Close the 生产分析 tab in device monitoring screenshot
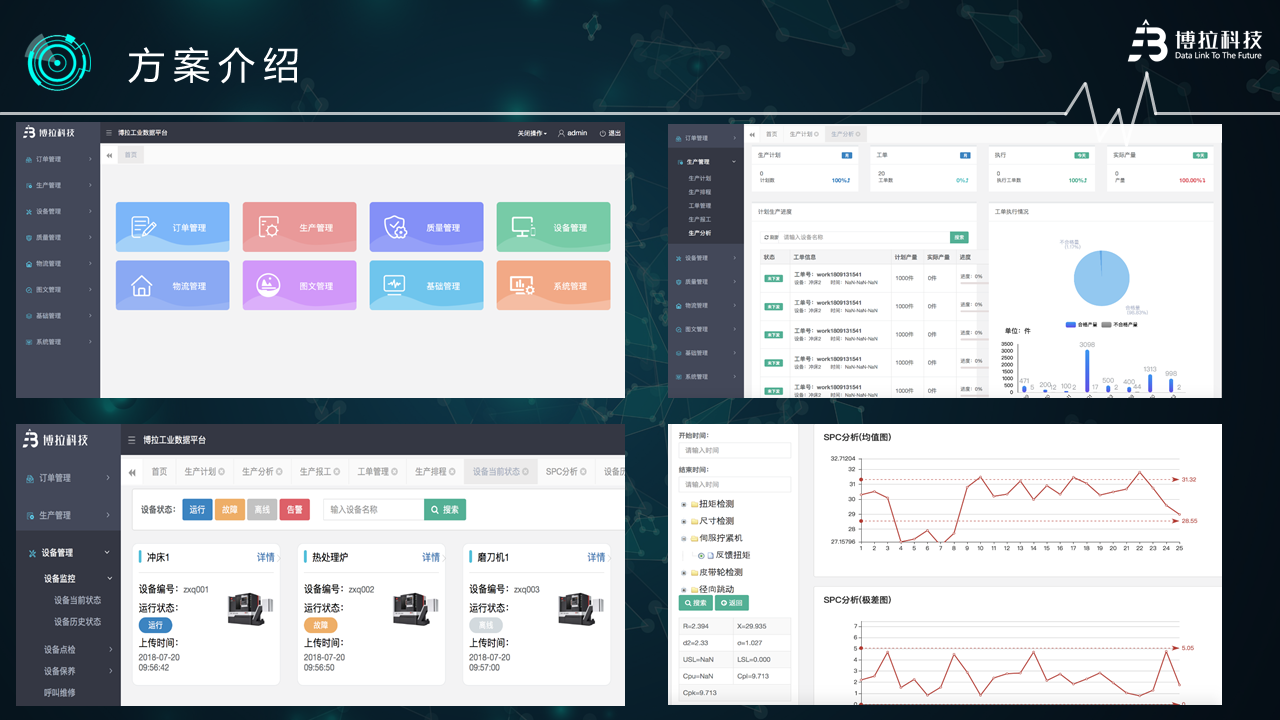 [281, 472]
